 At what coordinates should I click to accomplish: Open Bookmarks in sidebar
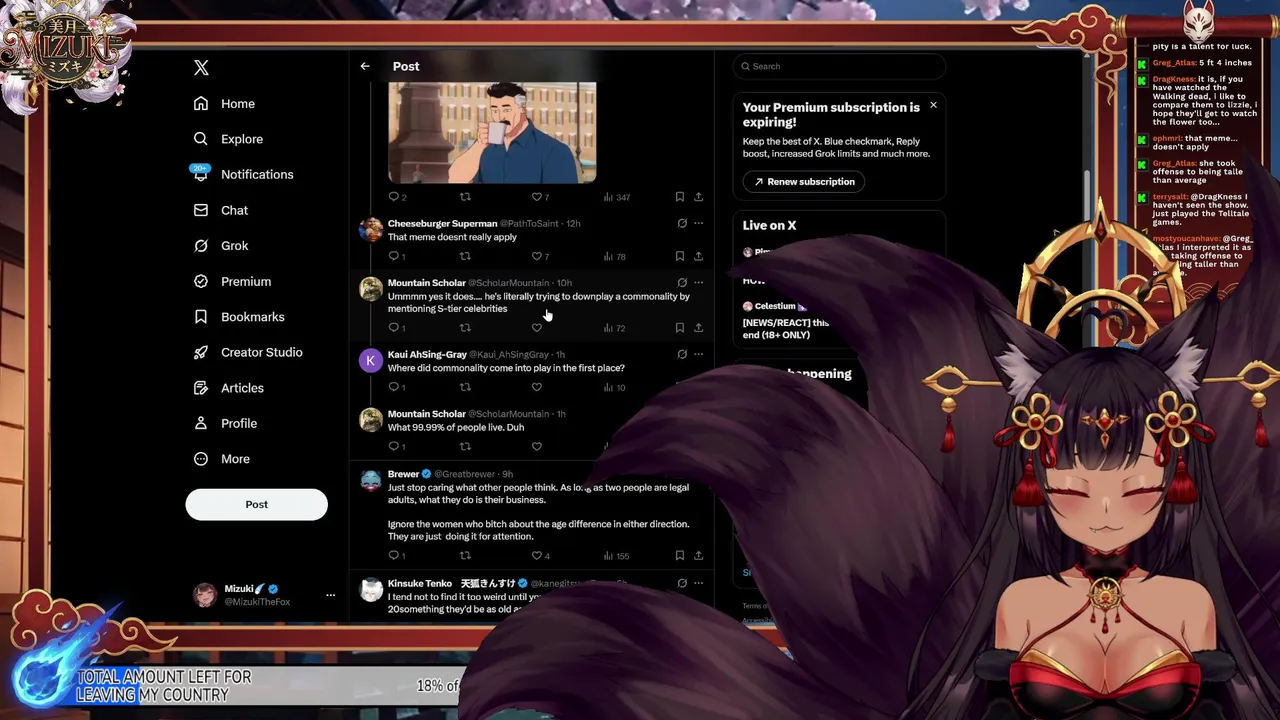pos(239,317)
